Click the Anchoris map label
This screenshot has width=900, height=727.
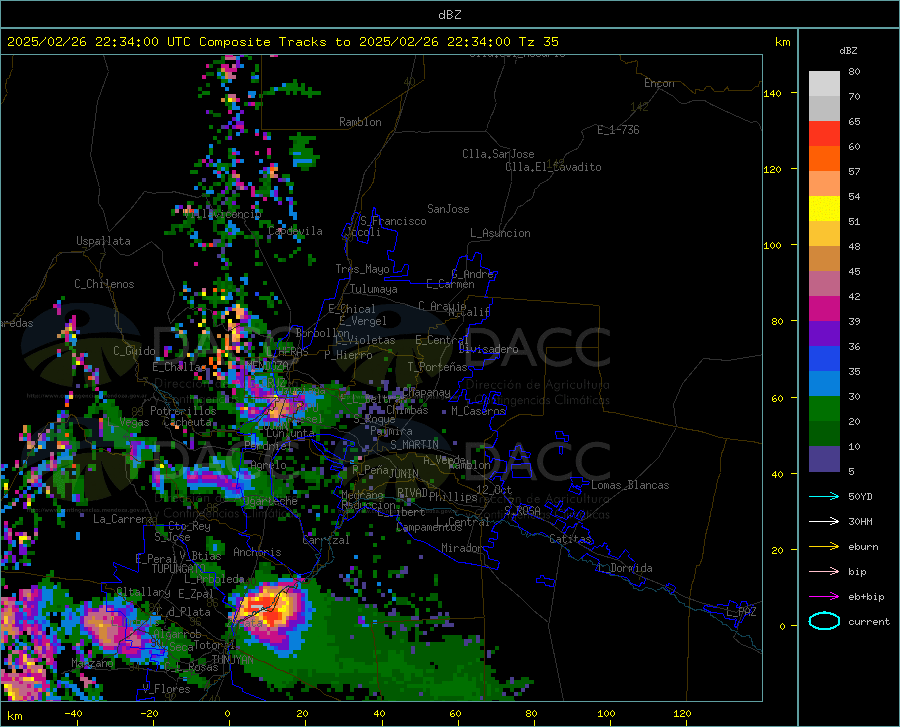coord(257,552)
